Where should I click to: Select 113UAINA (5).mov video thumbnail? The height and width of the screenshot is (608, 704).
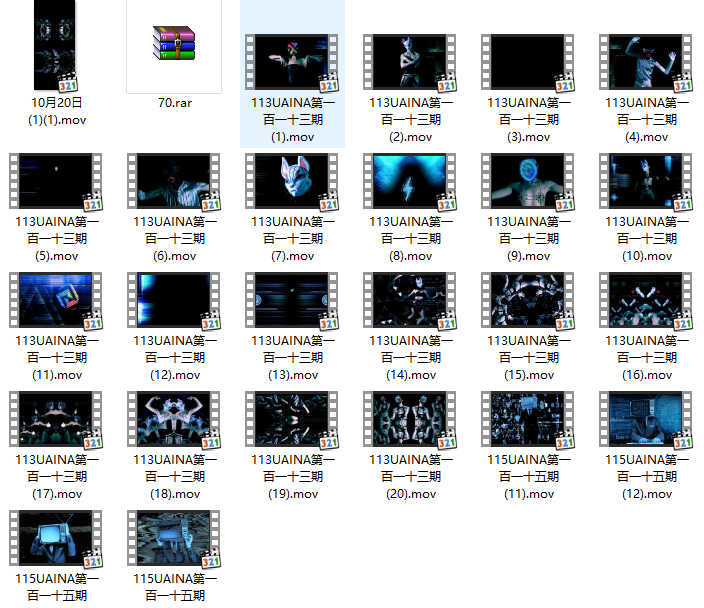(x=56, y=181)
